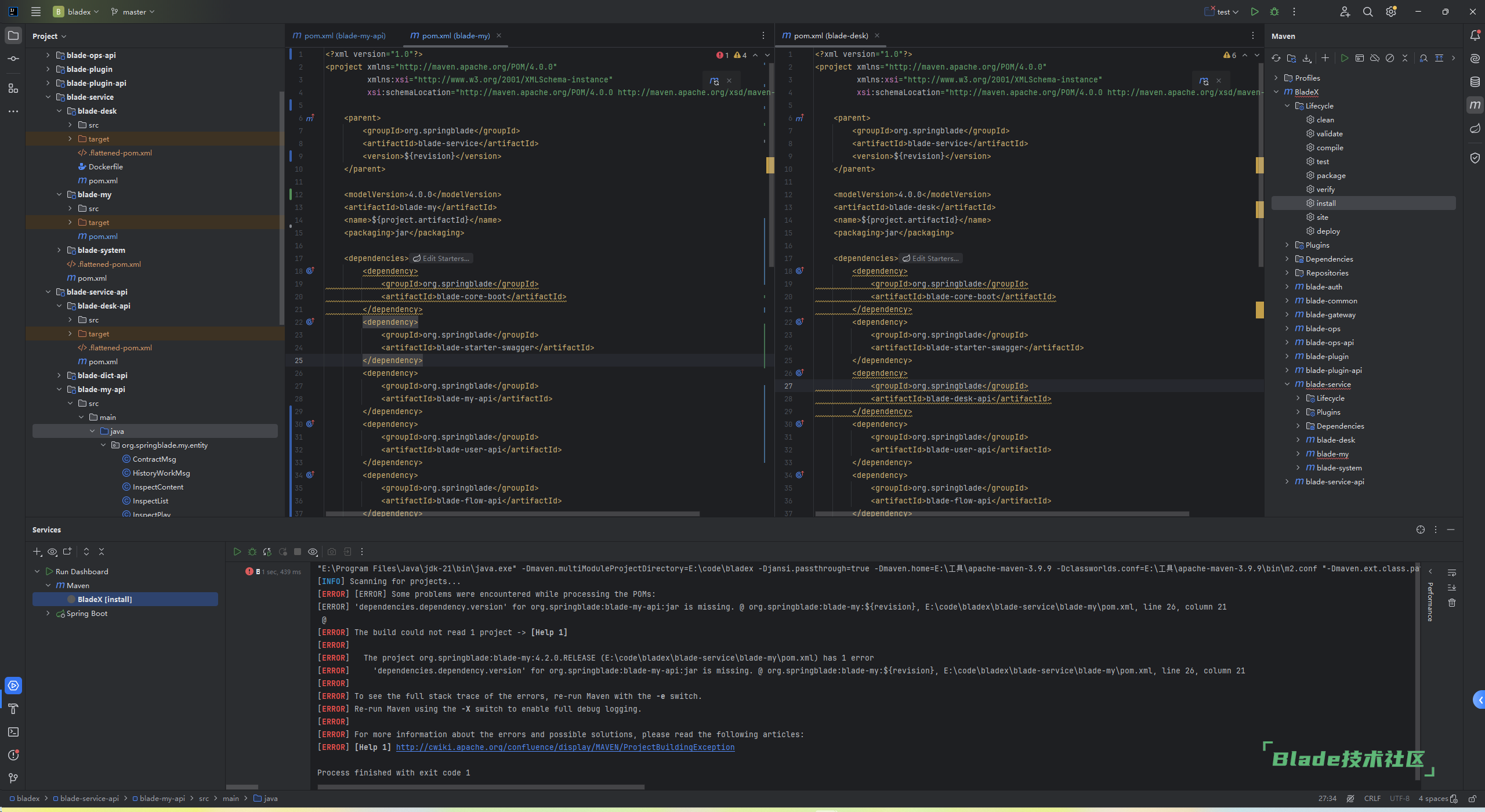Click the Debug bug icon in top toolbar
Screen dimensions: 1485x812
click(1274, 12)
